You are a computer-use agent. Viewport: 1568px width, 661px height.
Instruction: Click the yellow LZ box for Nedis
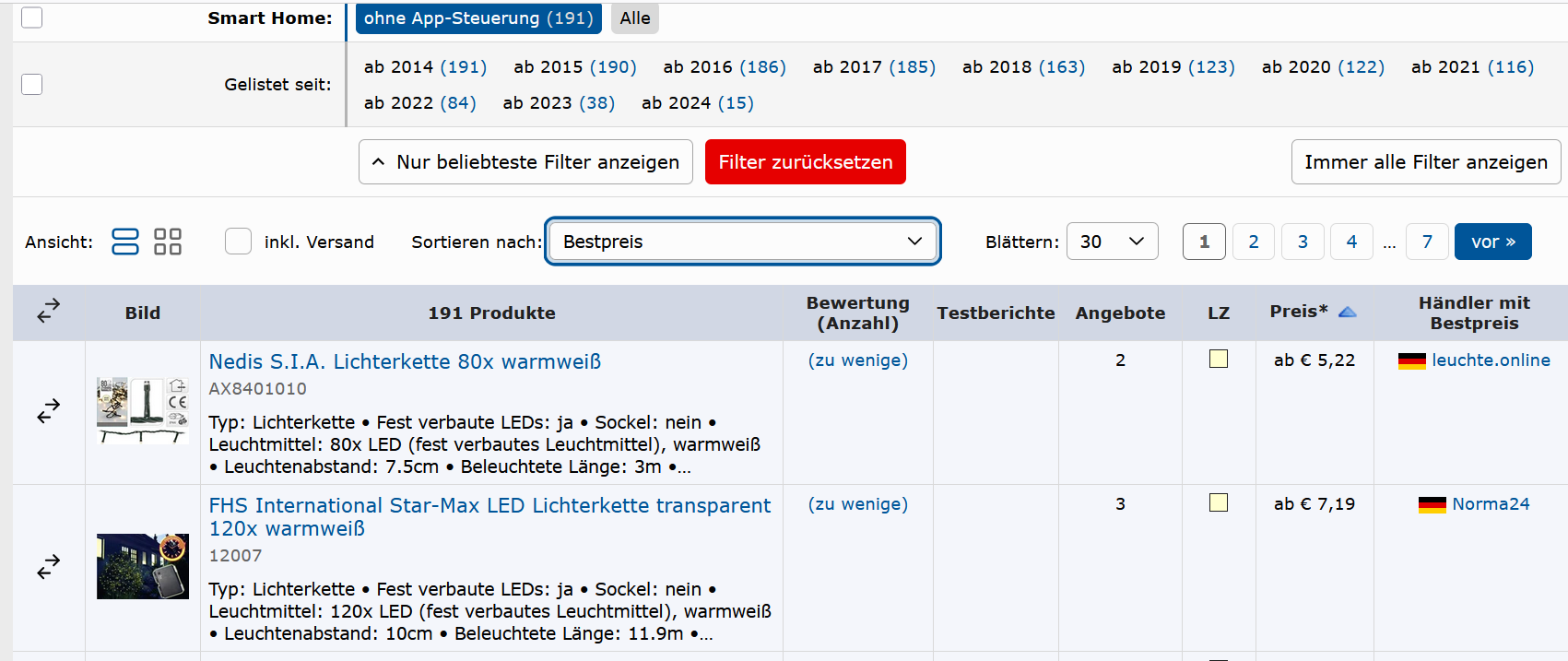pyautogui.click(x=1218, y=360)
